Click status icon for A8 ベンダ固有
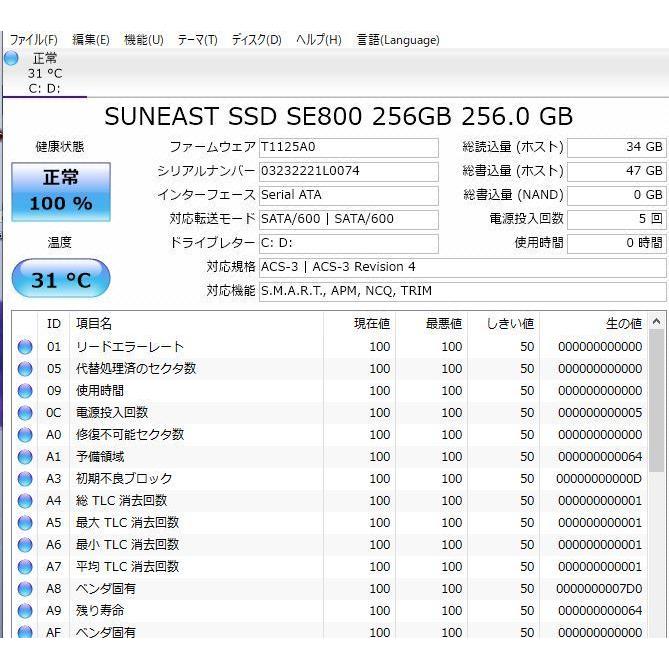The width and height of the screenshot is (669, 669). (25, 589)
